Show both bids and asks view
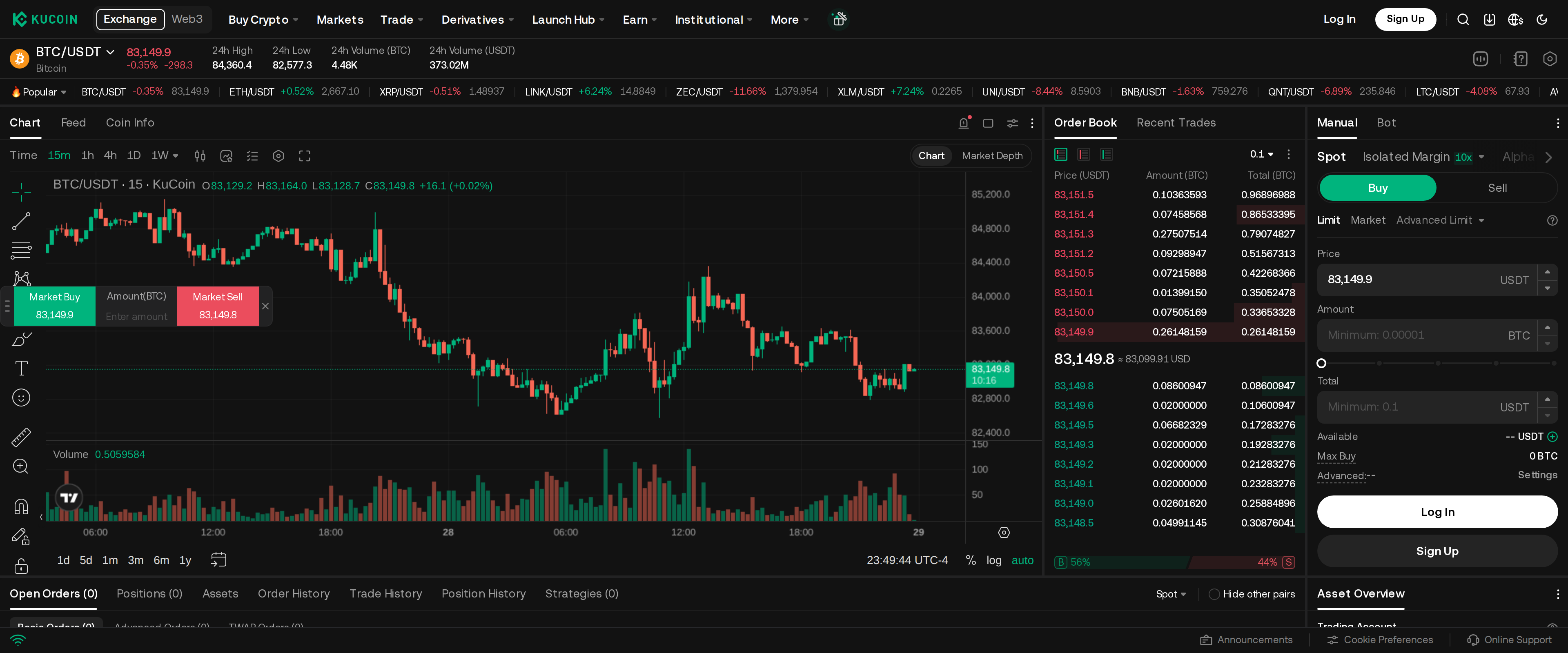1568x653 pixels. tap(1060, 154)
